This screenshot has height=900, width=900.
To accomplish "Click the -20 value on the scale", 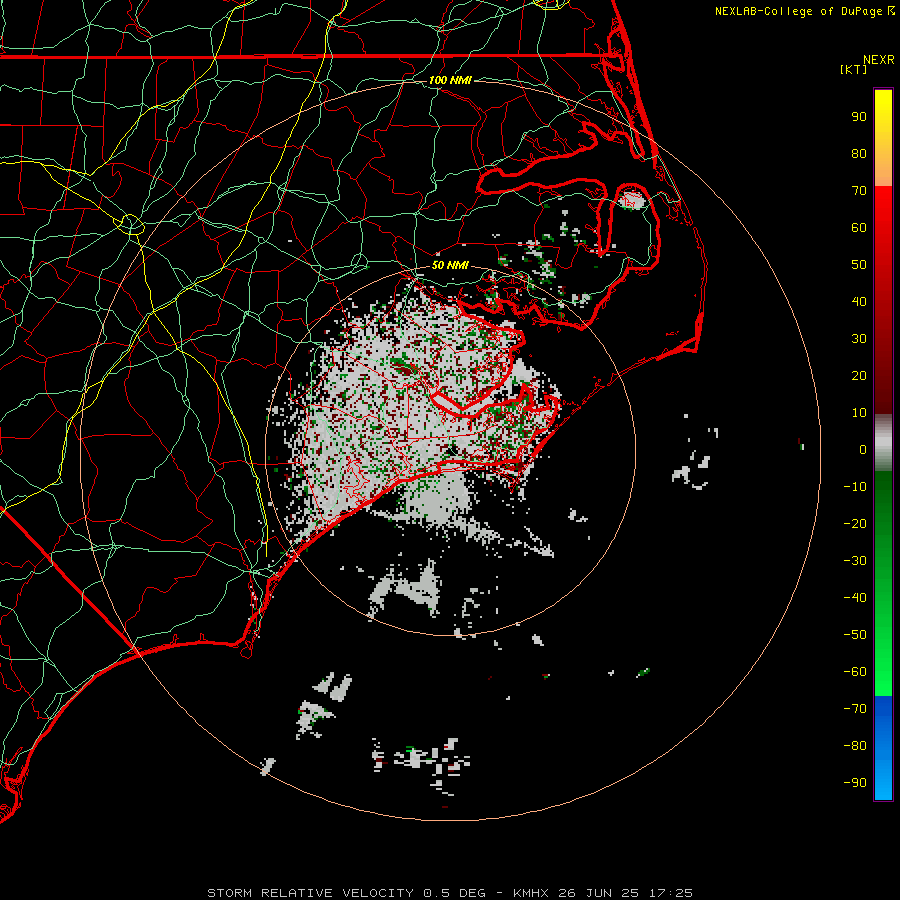I will (x=855, y=523).
